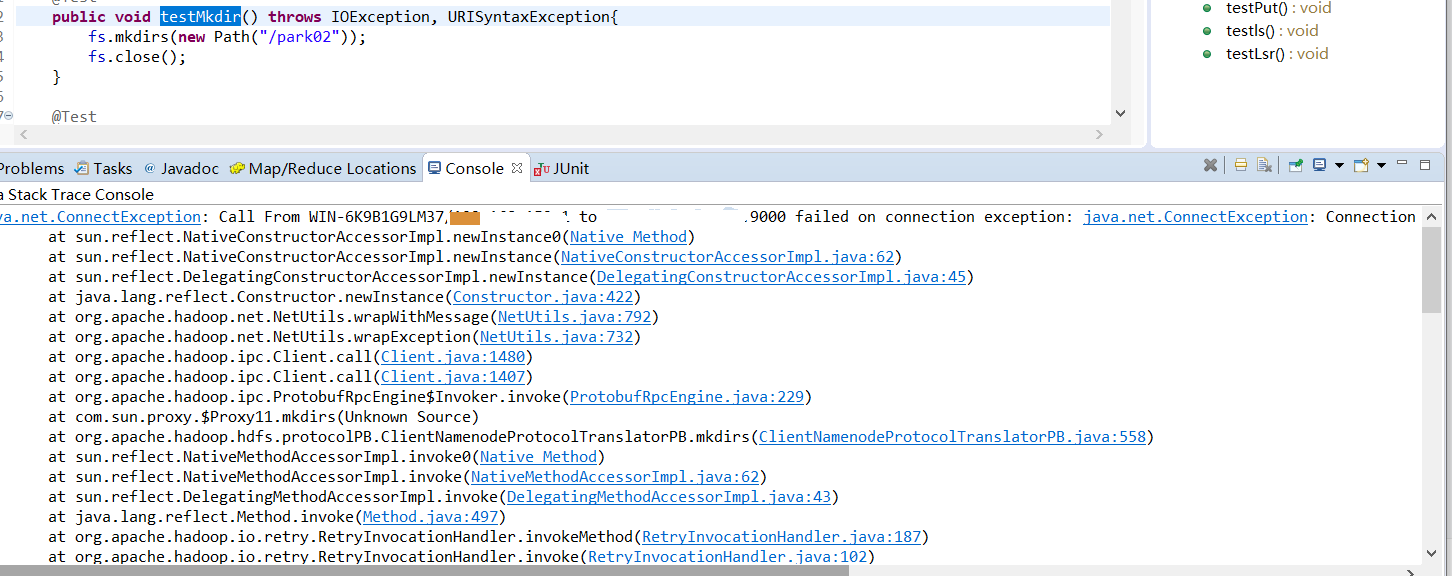1452x576 pixels.
Task: Click the console horizontal scrollbar thumb
Action: [424, 570]
